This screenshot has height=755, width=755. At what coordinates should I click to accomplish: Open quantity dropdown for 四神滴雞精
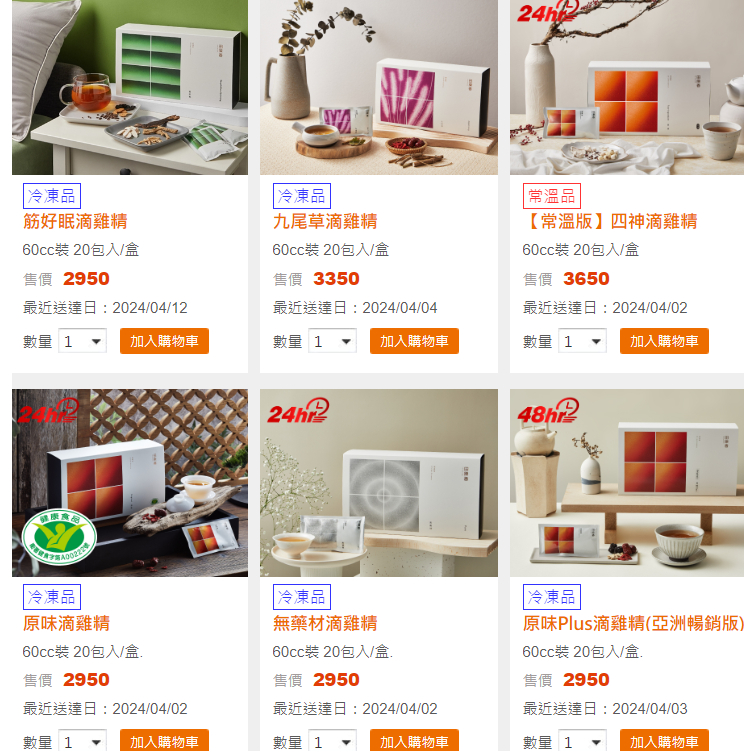click(582, 341)
